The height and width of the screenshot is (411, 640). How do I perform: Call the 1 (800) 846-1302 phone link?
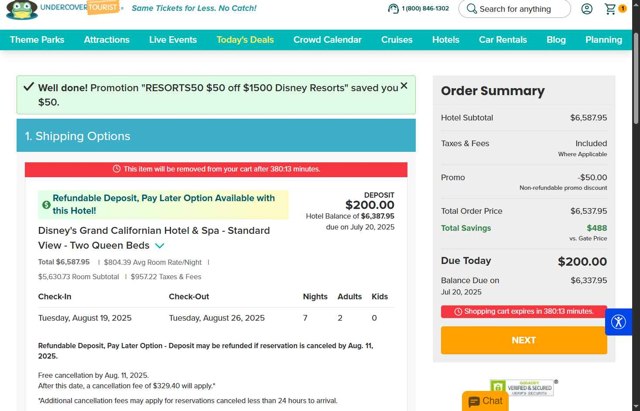pos(425,9)
